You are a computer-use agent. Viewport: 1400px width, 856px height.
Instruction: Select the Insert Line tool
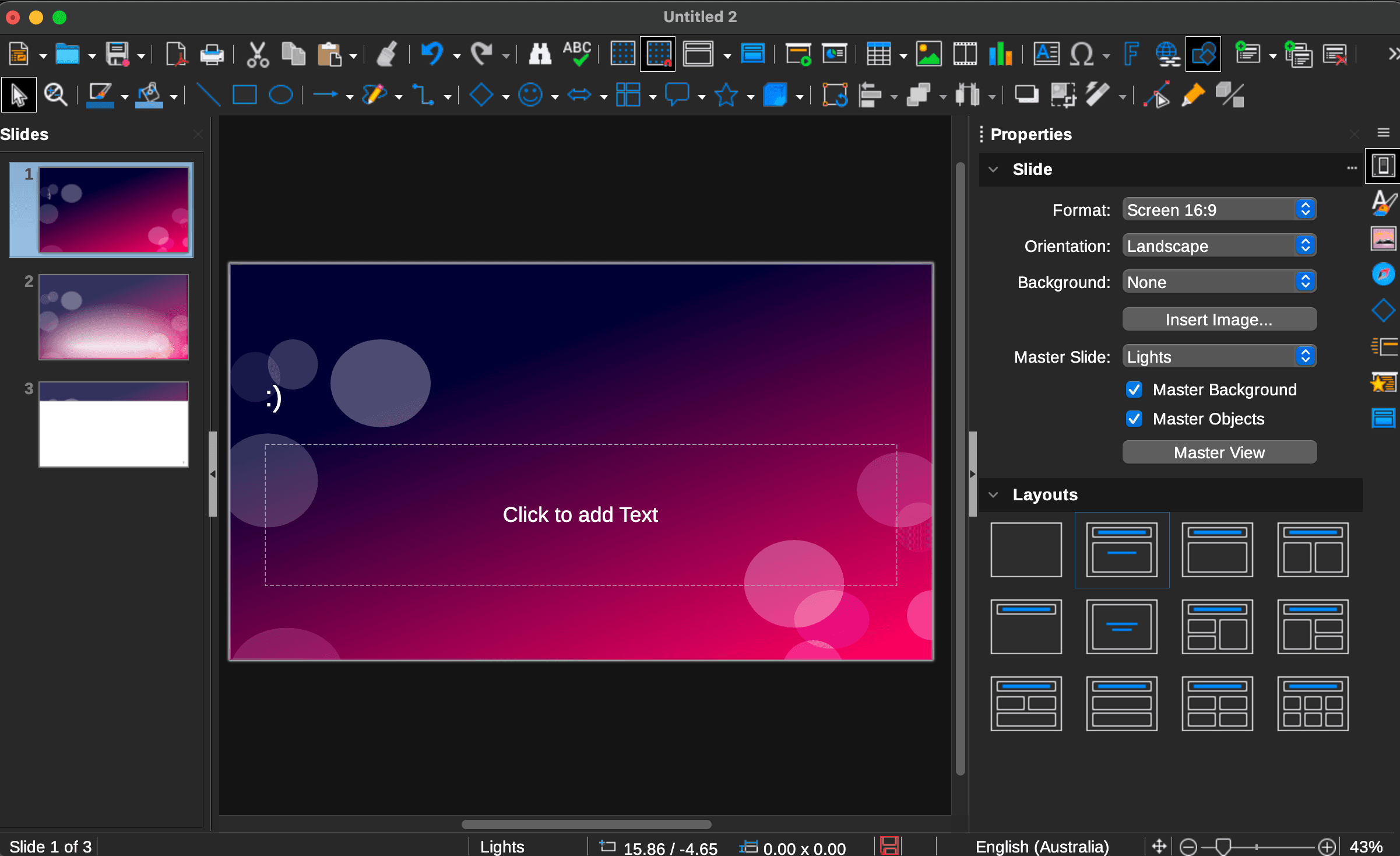[208, 95]
